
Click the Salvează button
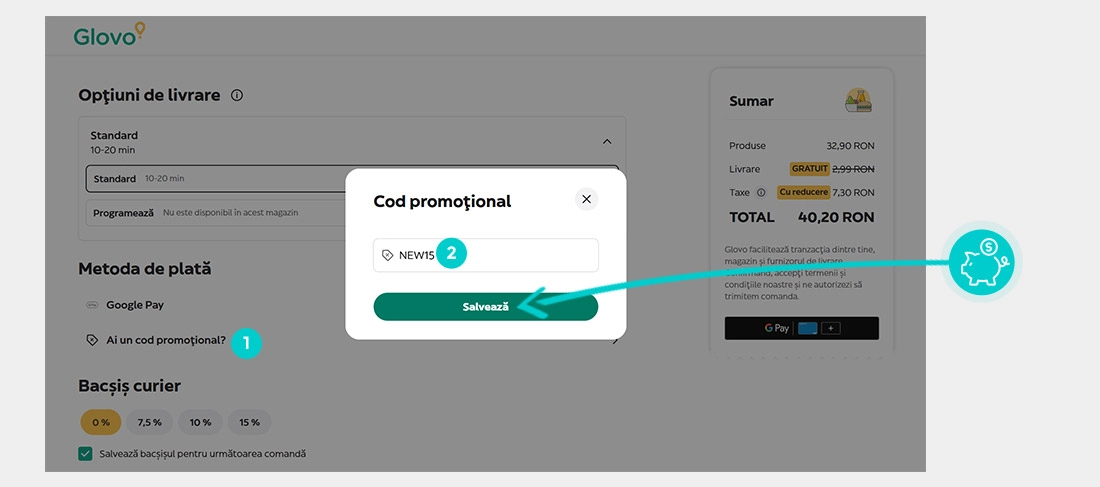pos(485,307)
